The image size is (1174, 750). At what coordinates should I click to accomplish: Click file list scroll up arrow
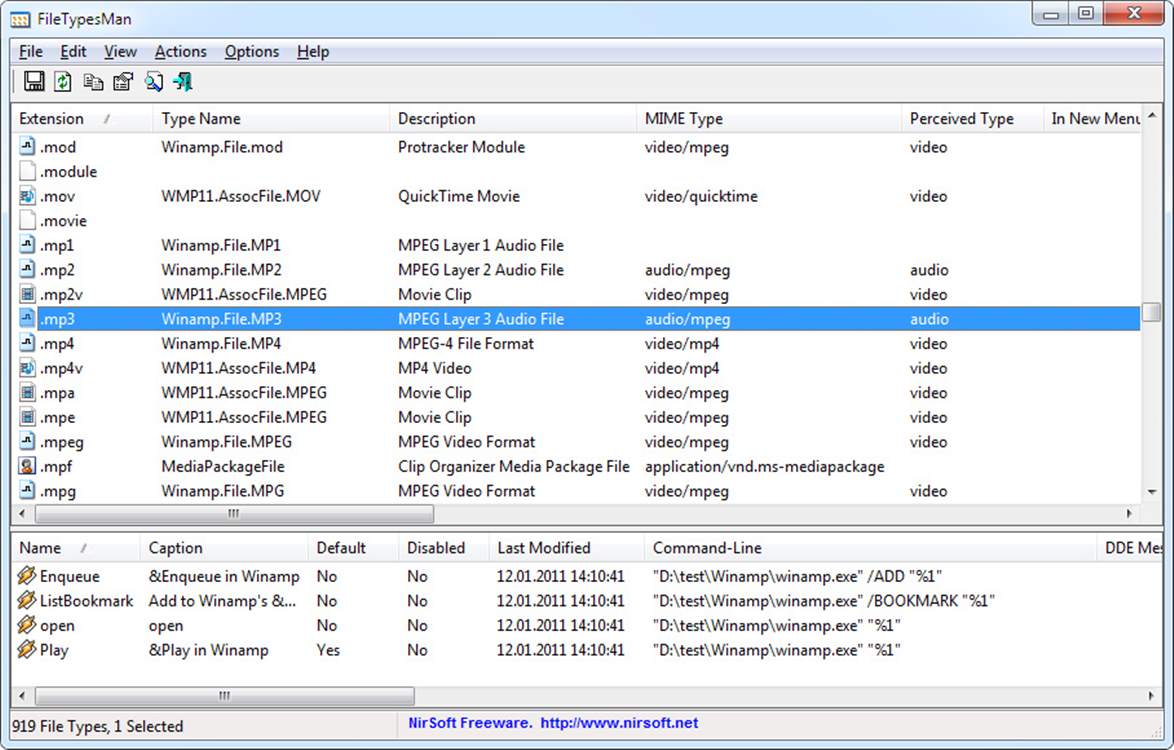tap(1152, 115)
